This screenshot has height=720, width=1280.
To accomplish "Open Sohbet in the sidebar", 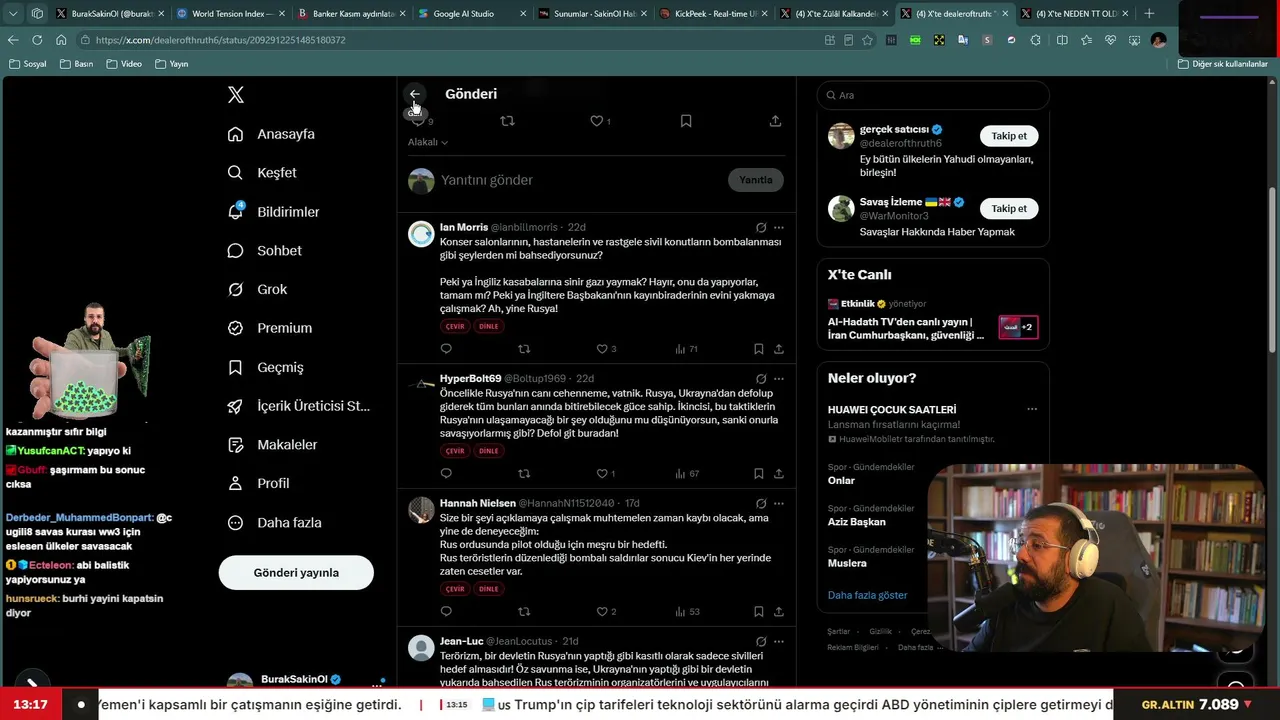I will (x=266, y=251).
